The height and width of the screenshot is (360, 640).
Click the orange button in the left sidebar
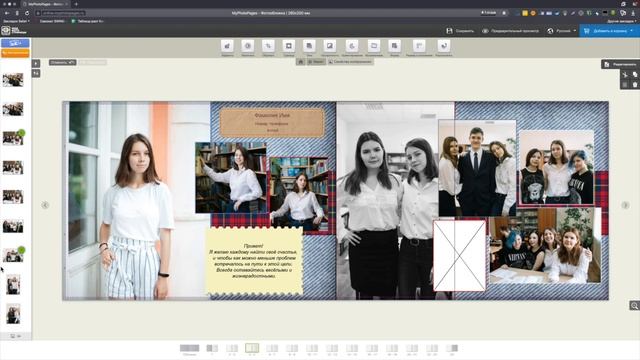click(15, 53)
